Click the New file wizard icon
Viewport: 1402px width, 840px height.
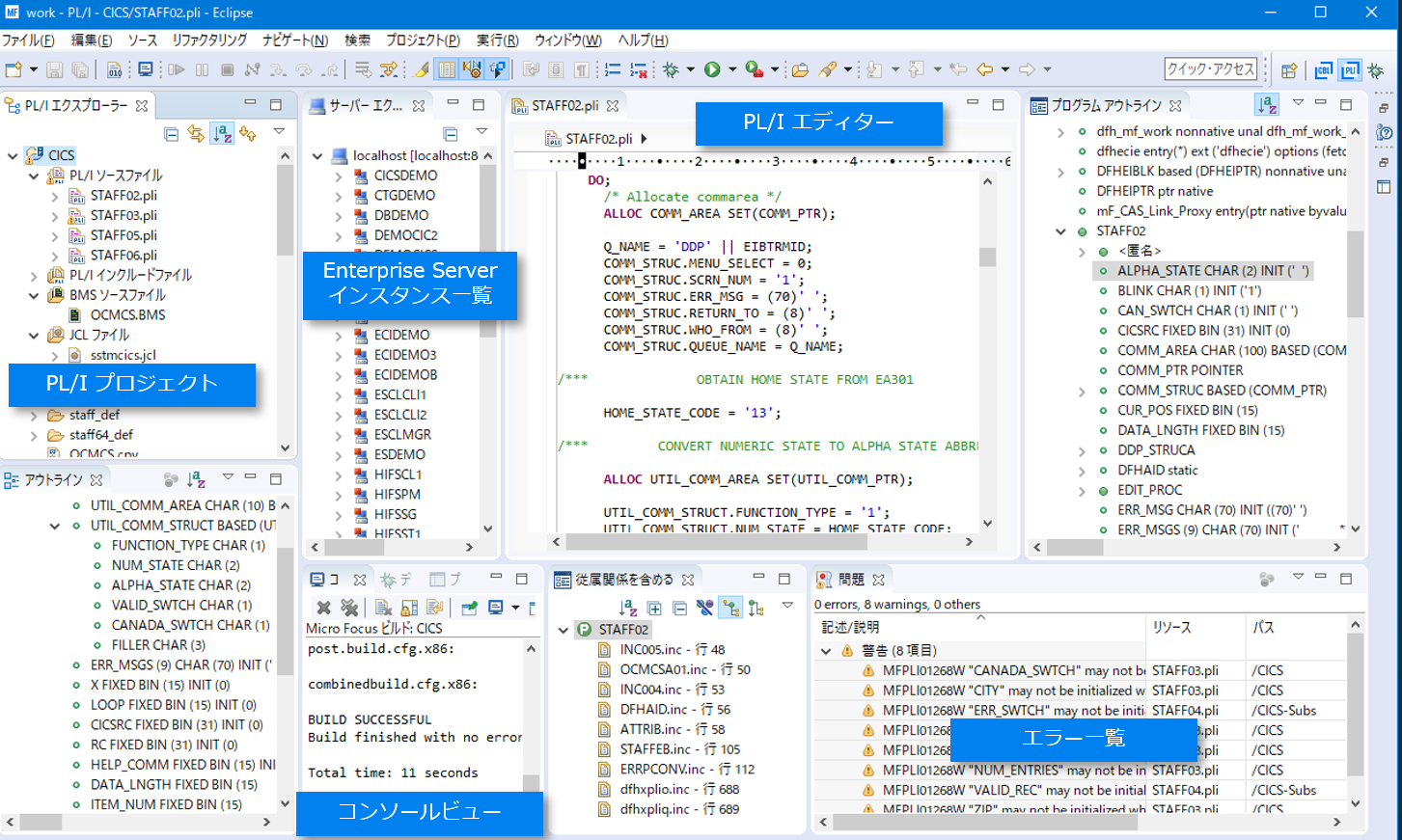click(x=14, y=69)
